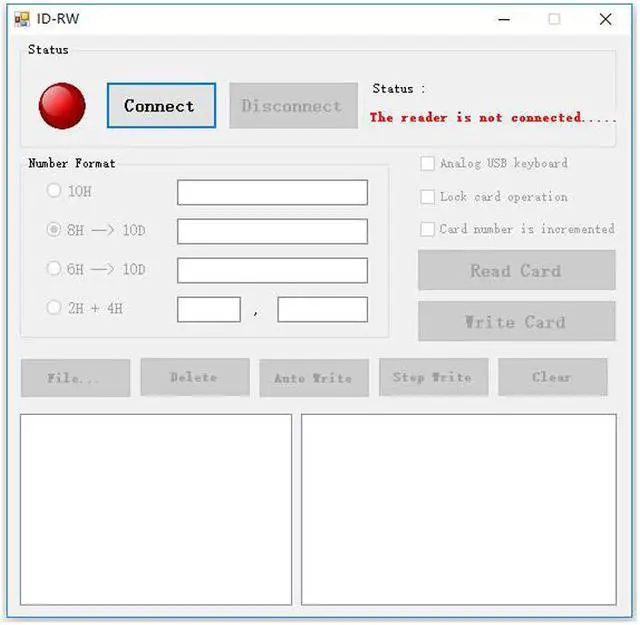
Task: Toggle Lock card operation checkbox
Action: 427,197
